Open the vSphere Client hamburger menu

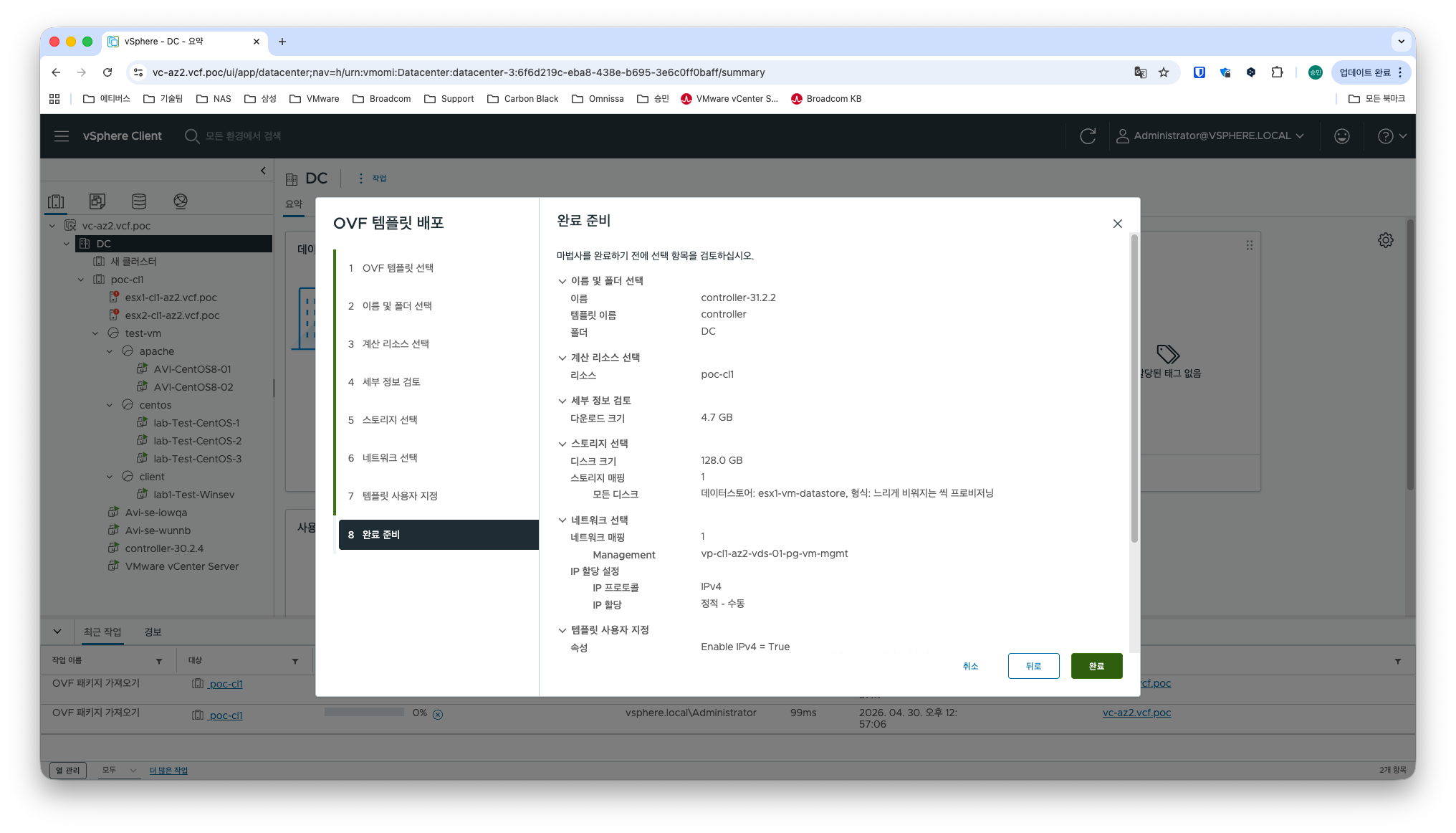click(62, 136)
